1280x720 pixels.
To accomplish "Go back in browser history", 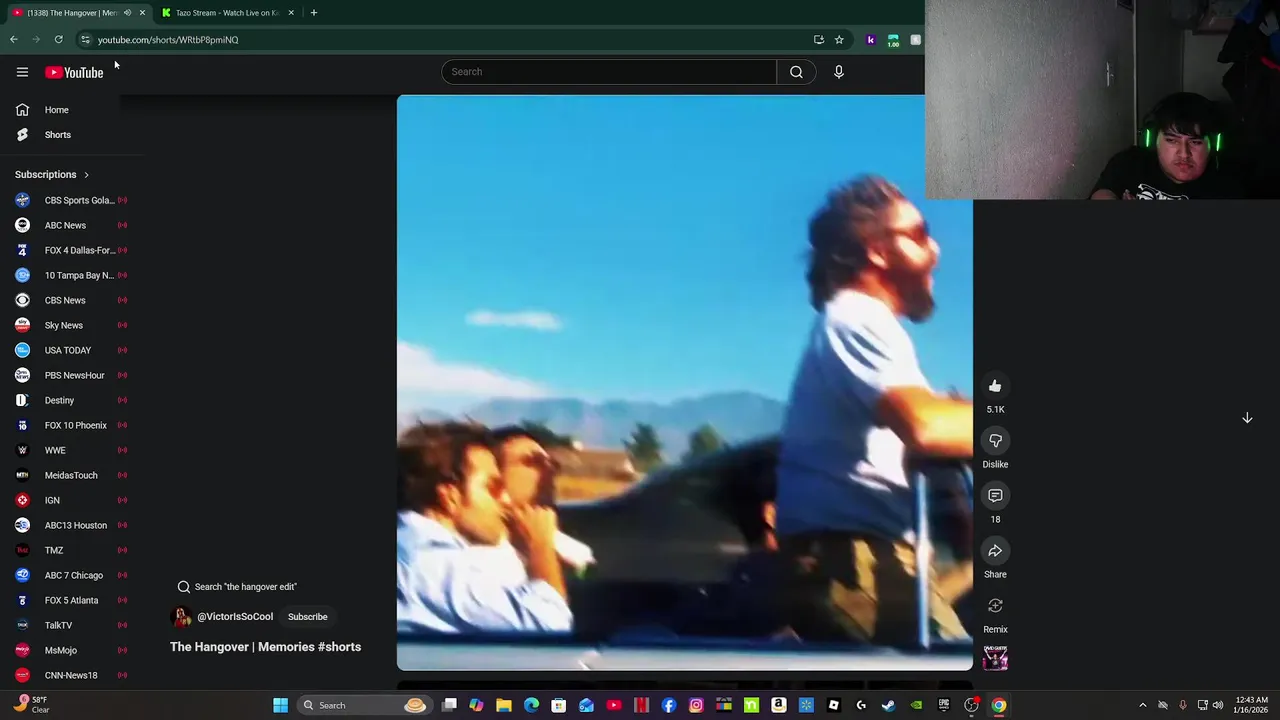I will [14, 40].
